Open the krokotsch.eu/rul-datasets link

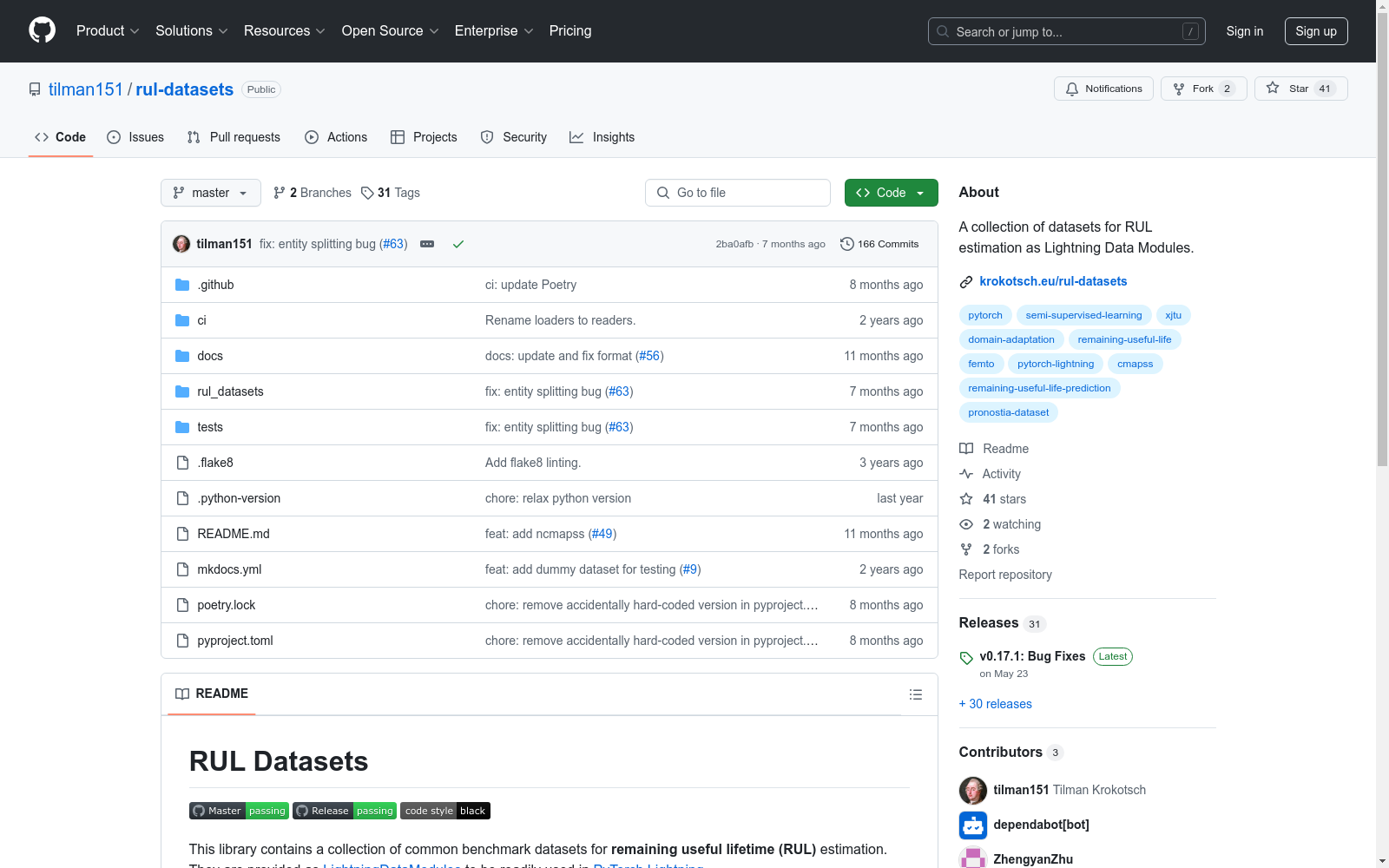click(x=1053, y=281)
